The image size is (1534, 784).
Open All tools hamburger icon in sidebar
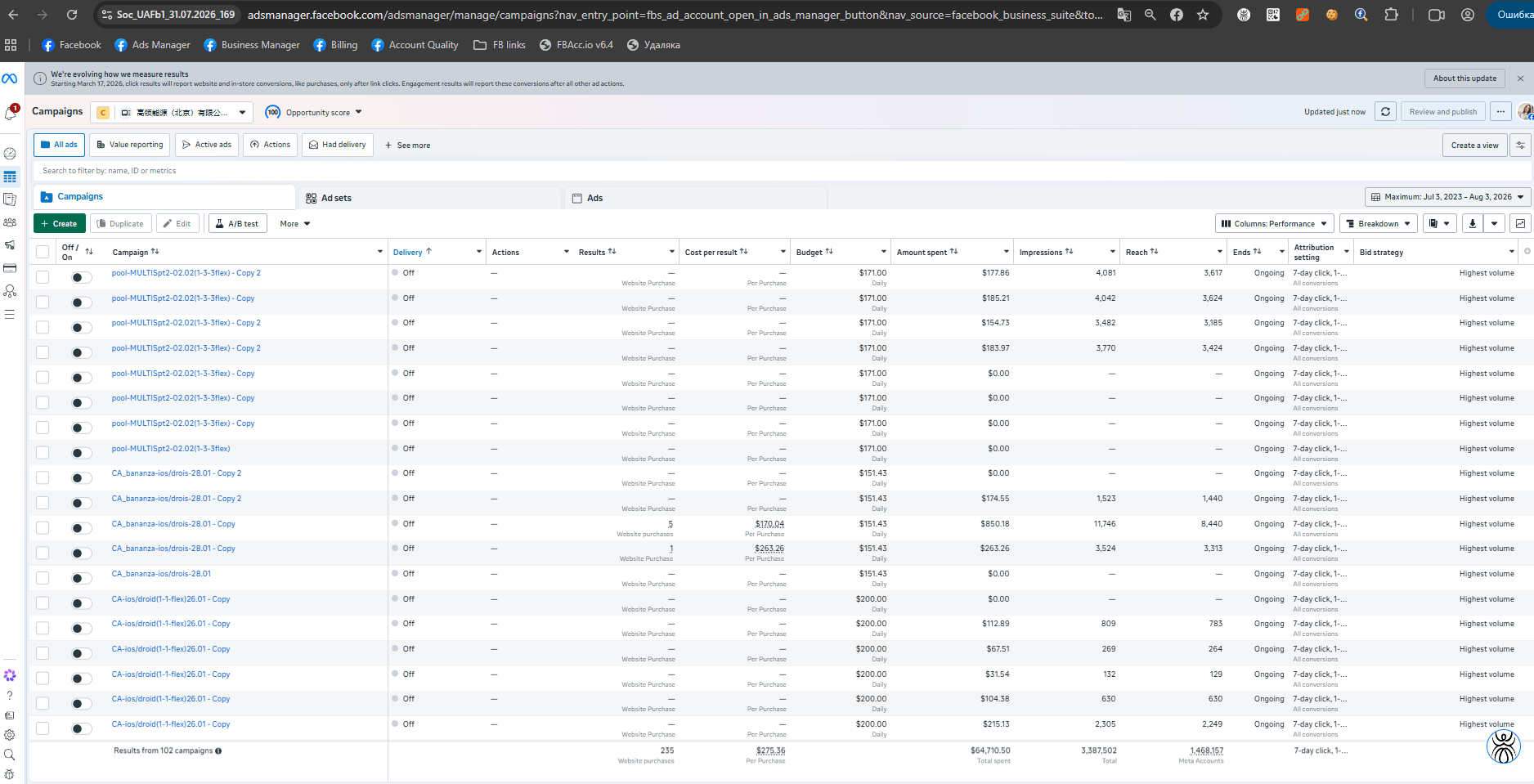click(x=10, y=314)
